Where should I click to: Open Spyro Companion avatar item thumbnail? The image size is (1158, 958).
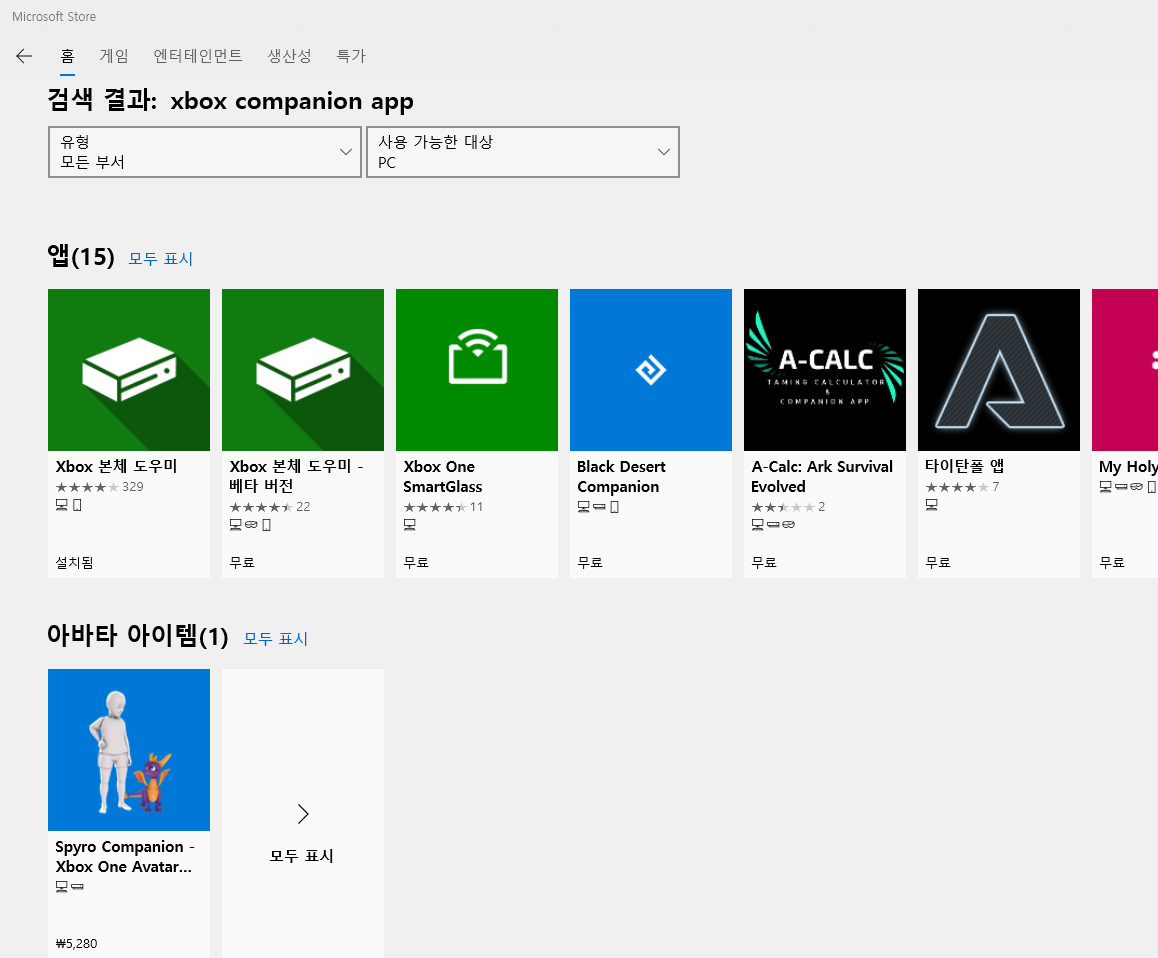click(129, 750)
